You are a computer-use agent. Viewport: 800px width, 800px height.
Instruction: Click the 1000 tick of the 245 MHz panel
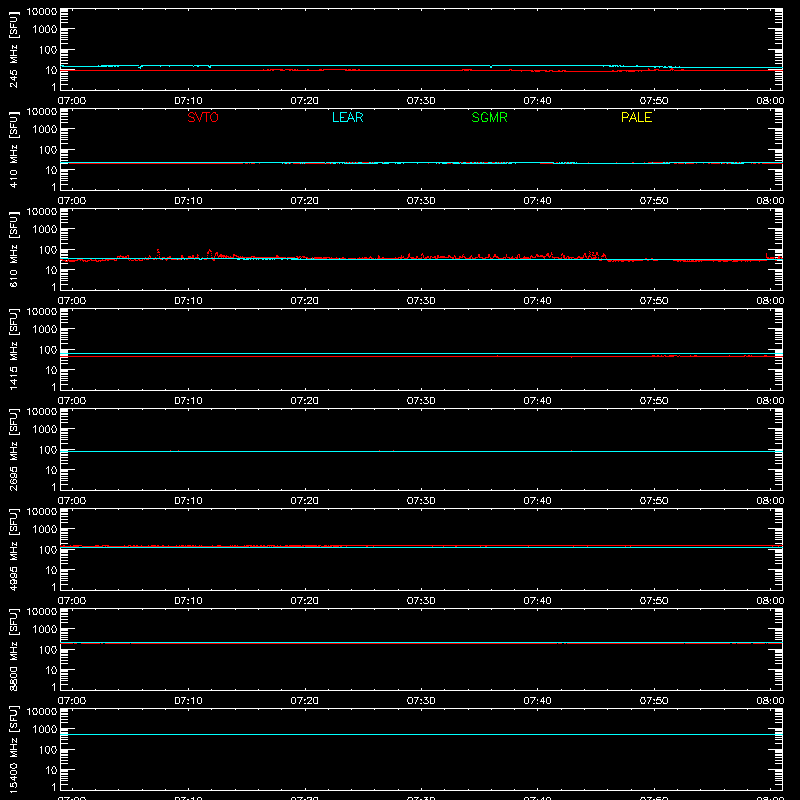45,30
